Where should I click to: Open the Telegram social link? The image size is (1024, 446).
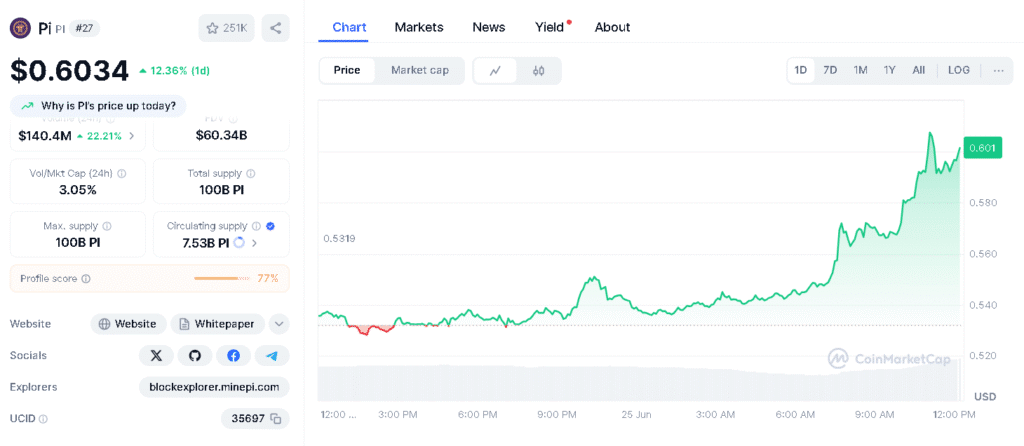click(272, 356)
